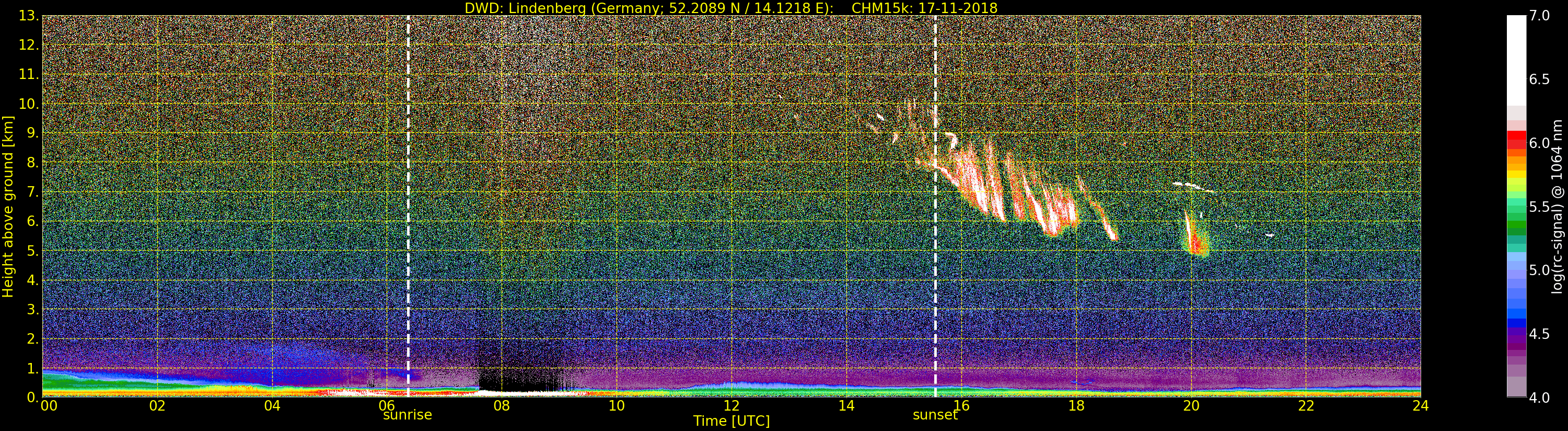This screenshot has width=1568, height=431.
Task: Click the "5." height axis tick label
Action: point(32,251)
